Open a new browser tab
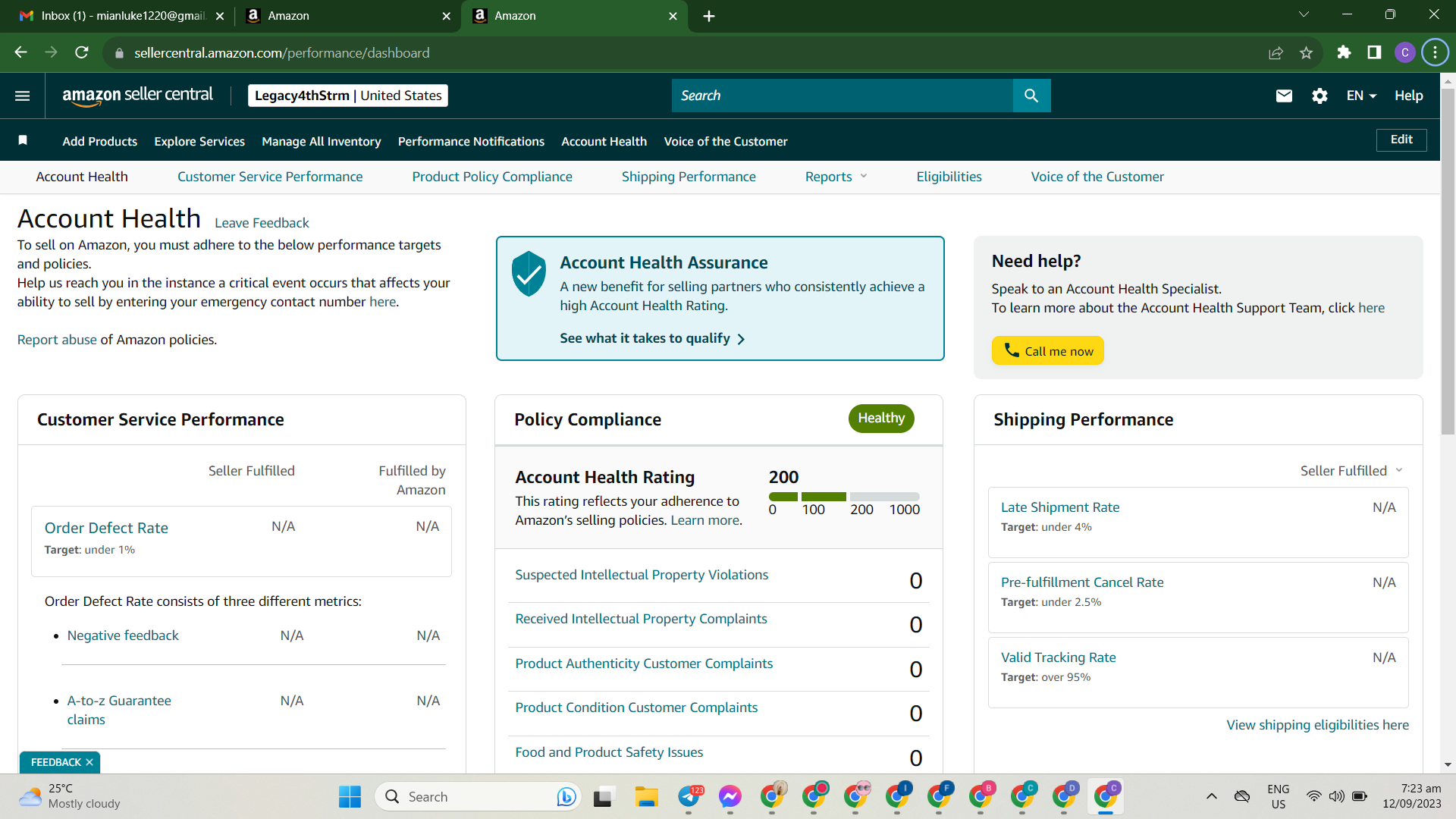This screenshot has width=1456, height=819. pyautogui.click(x=709, y=16)
